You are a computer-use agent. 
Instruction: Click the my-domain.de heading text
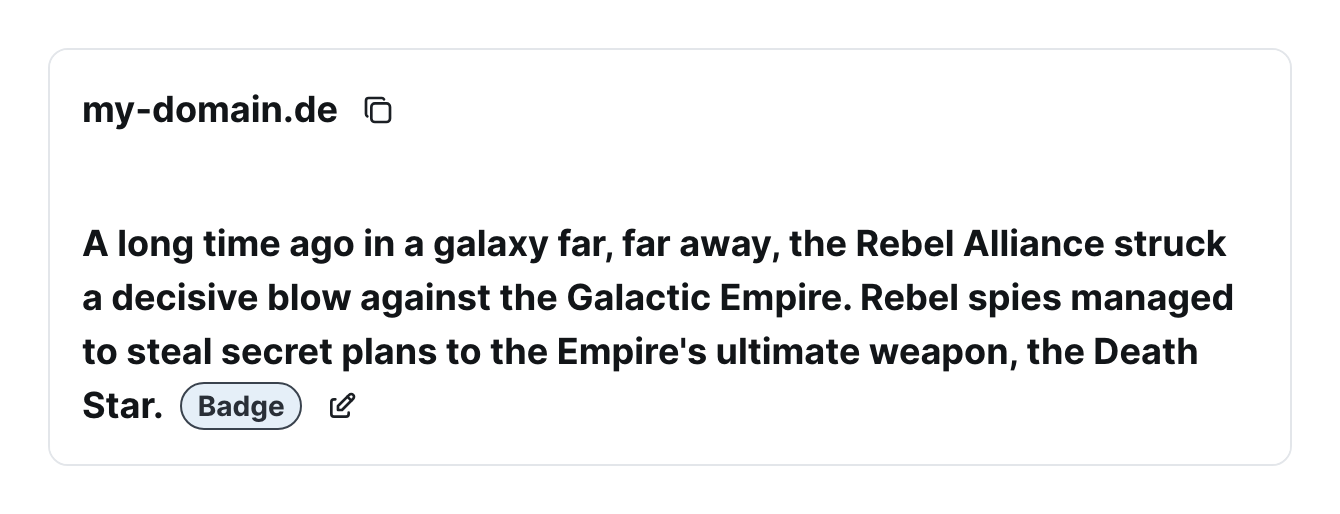210,110
